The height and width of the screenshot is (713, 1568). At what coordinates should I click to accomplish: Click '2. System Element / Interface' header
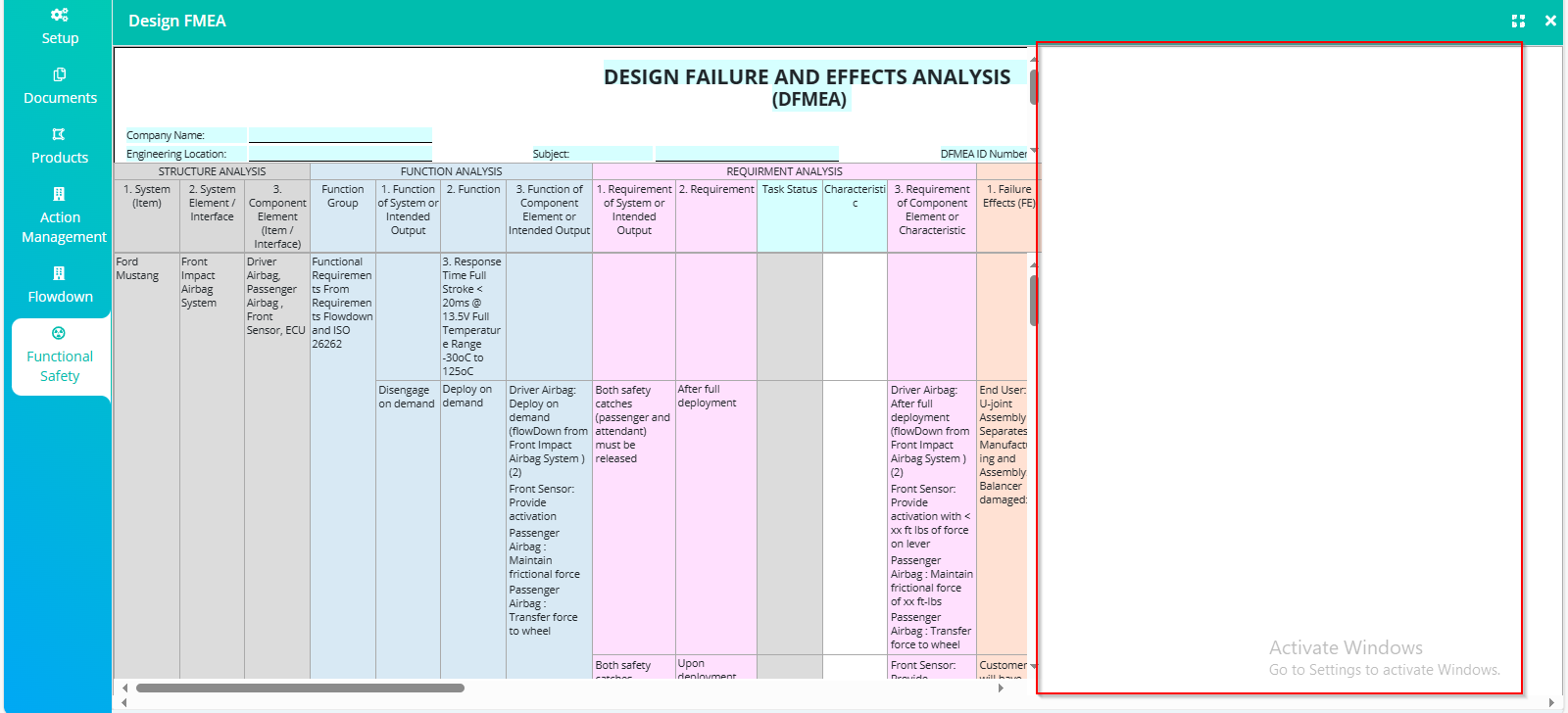pos(212,215)
